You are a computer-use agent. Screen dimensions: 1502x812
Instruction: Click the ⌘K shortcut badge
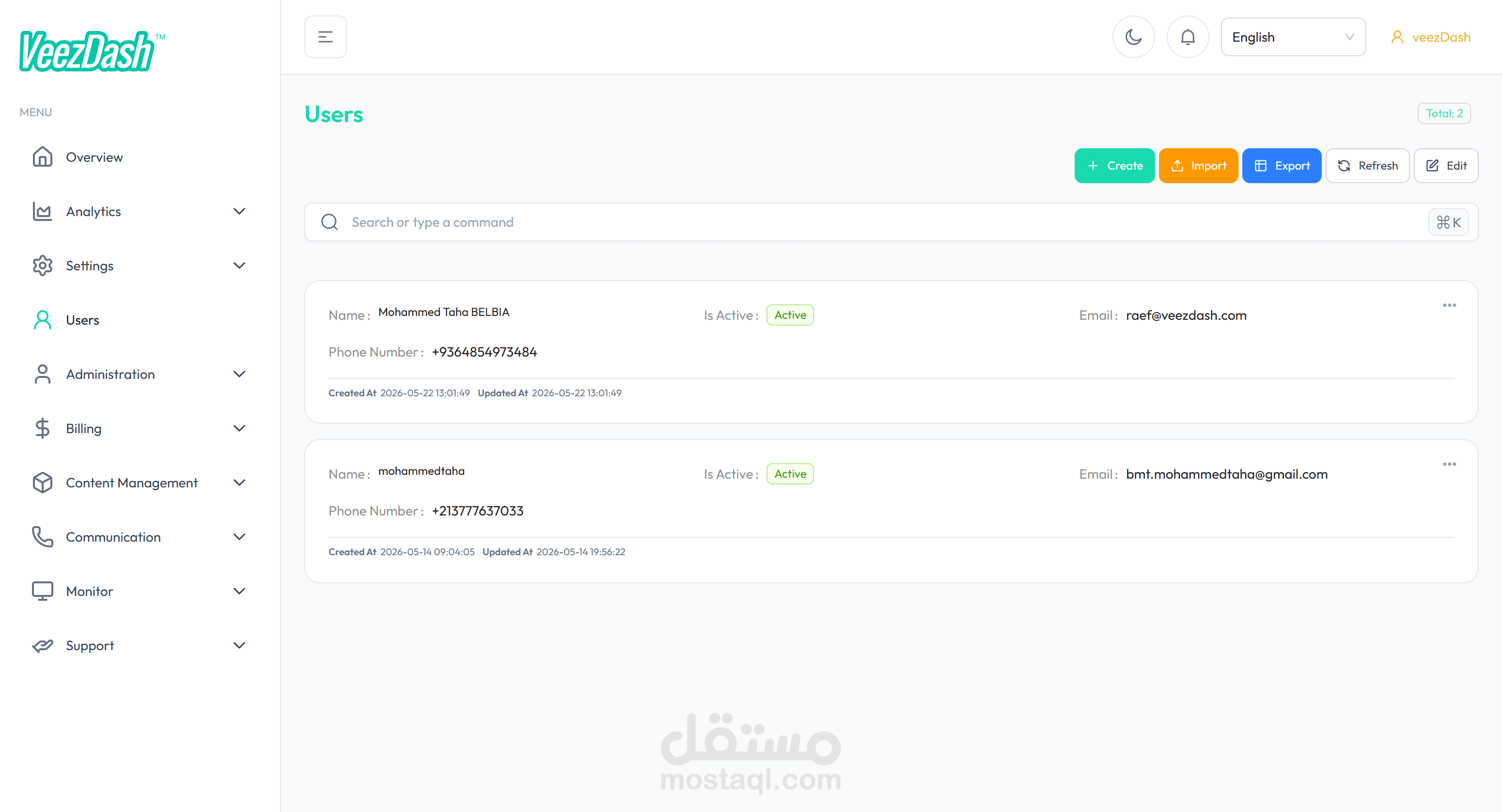[x=1448, y=222]
